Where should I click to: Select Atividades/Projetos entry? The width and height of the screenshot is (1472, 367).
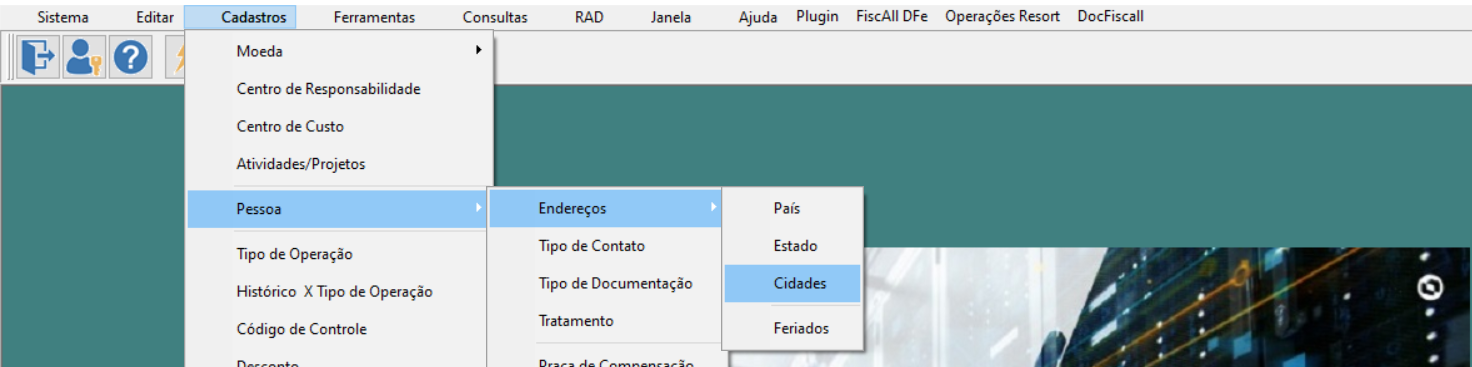339,164
